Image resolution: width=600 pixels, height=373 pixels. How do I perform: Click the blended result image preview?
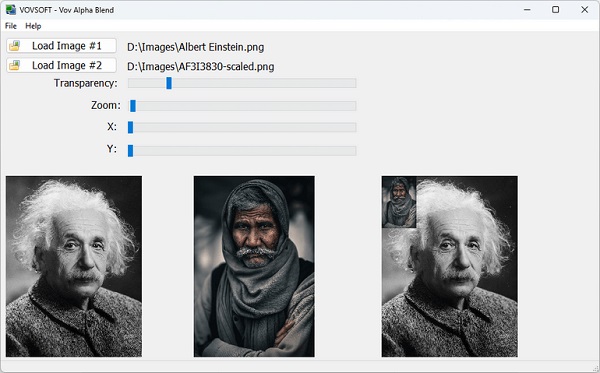tap(450, 267)
